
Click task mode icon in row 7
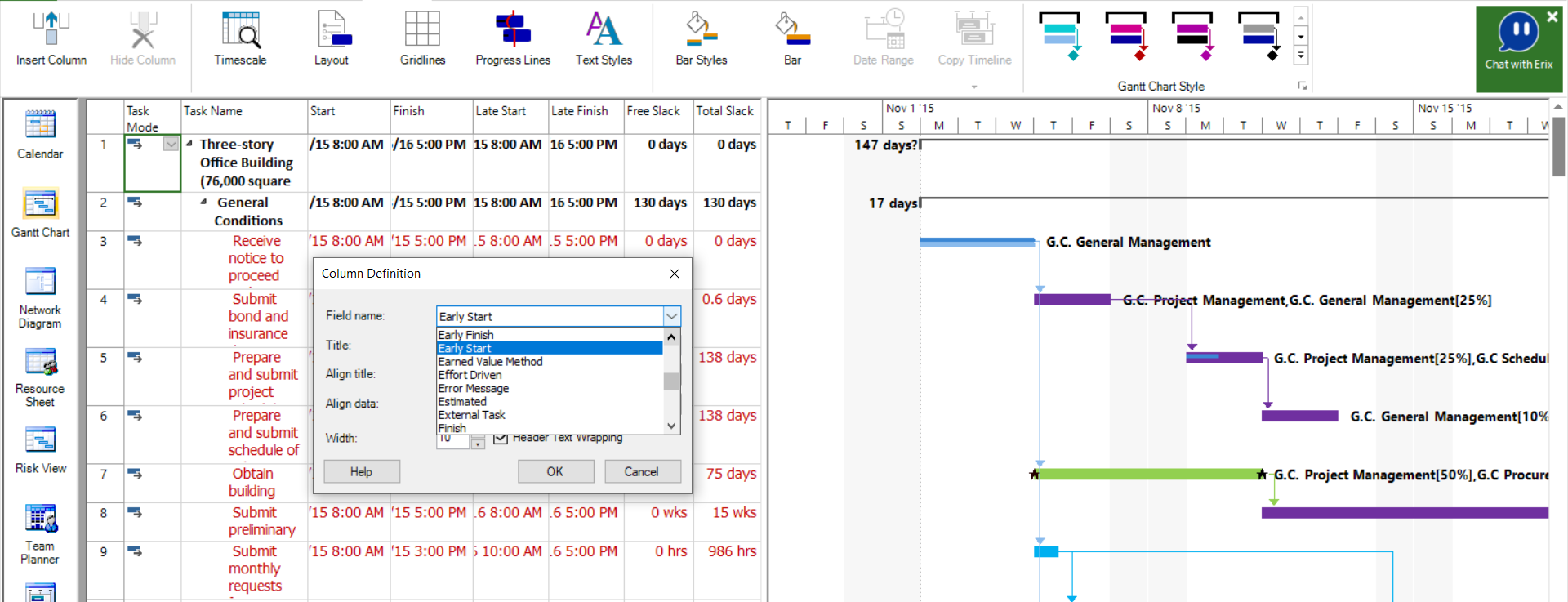pos(135,474)
